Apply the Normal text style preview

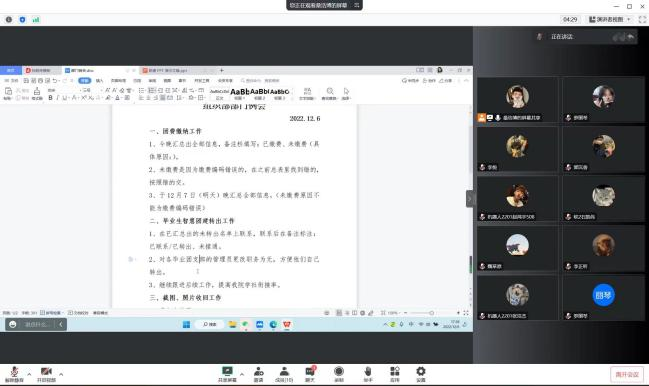219,94
